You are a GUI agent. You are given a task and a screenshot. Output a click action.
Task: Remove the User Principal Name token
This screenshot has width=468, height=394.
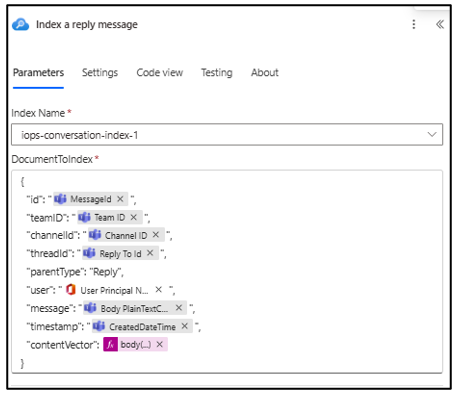tap(159, 290)
